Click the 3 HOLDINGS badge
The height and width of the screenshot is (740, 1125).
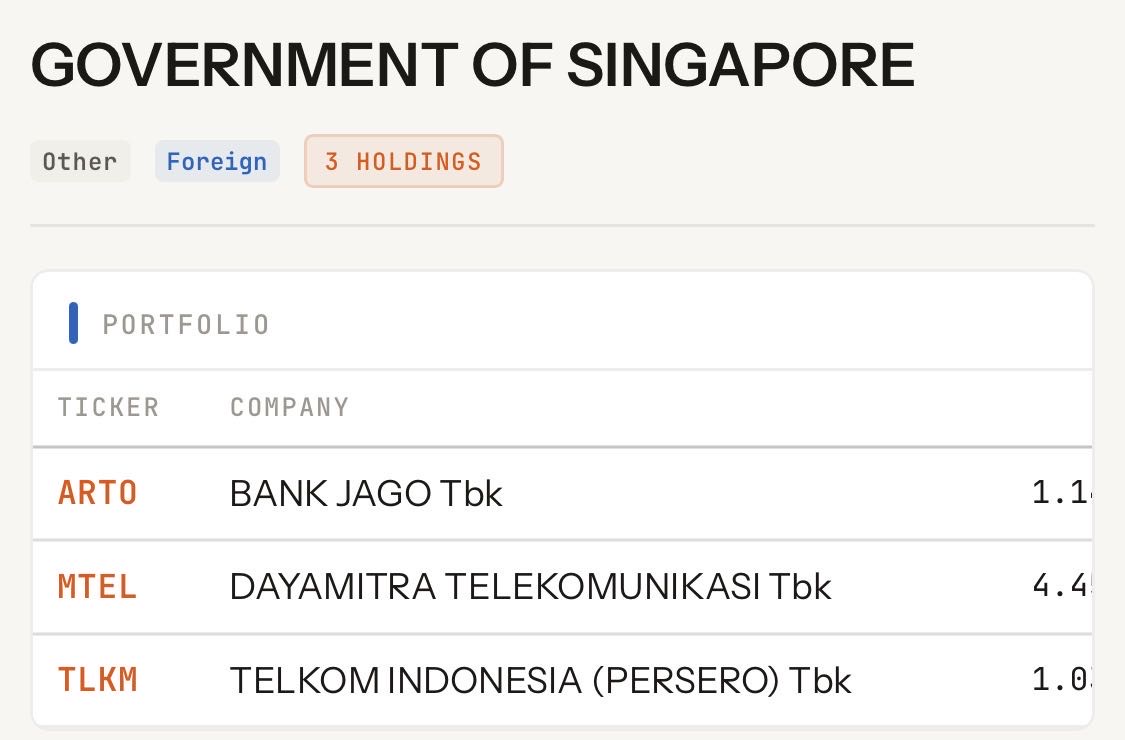(403, 162)
